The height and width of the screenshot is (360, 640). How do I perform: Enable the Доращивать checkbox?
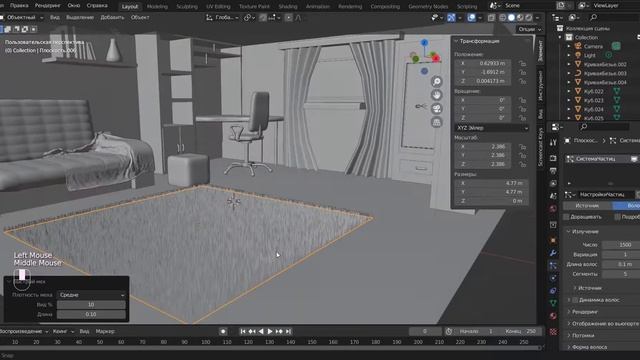[x=566, y=217]
